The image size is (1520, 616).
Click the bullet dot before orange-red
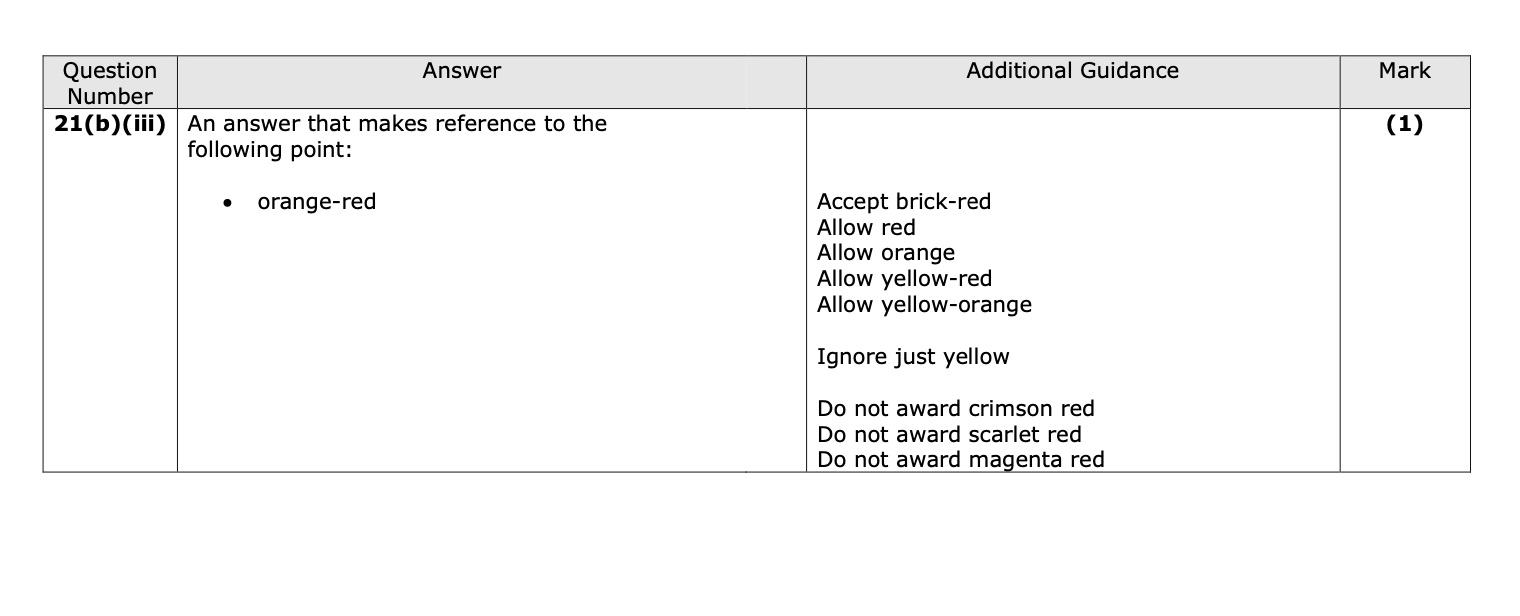[x=230, y=203]
